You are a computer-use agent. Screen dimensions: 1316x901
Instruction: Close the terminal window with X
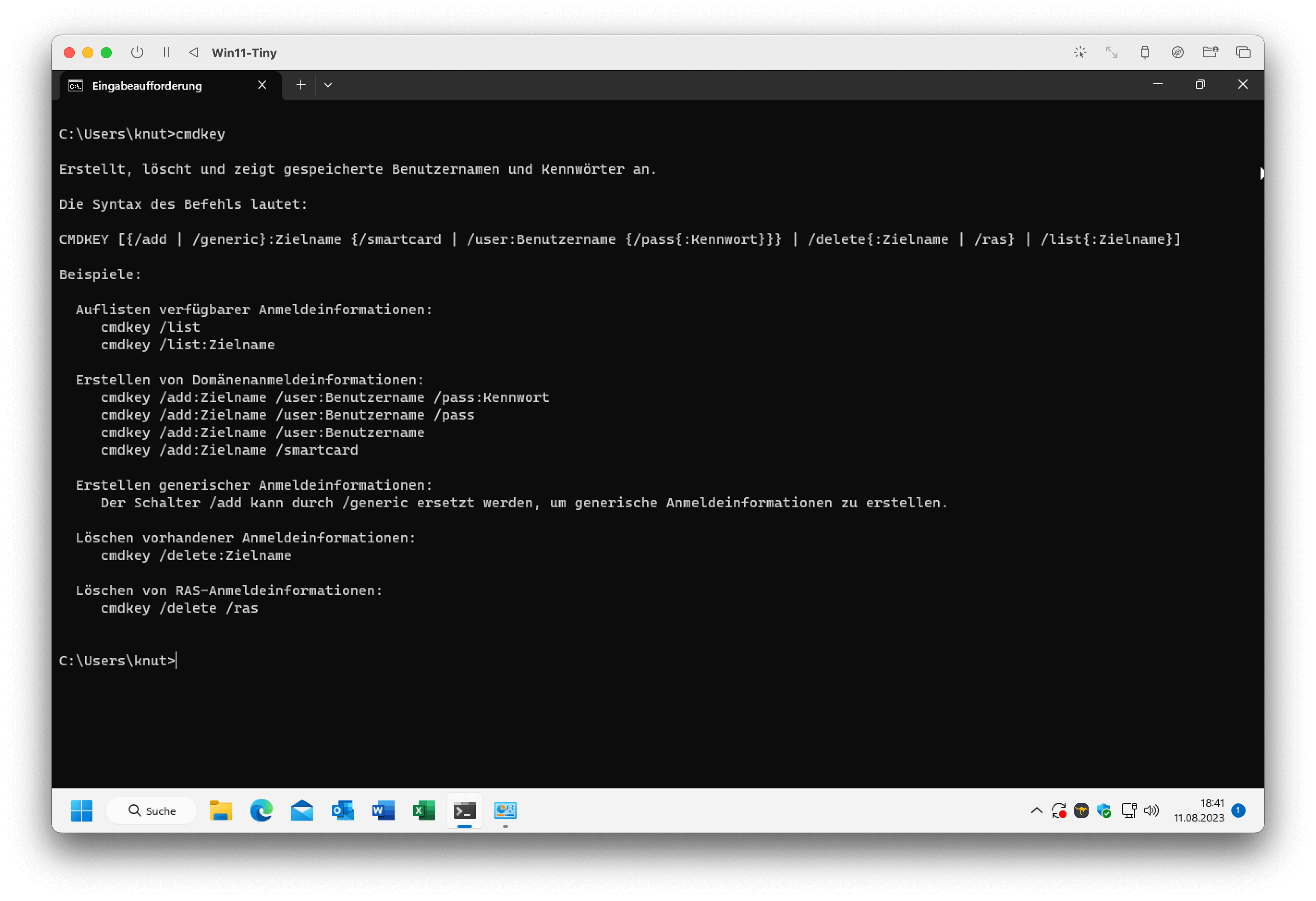[1243, 85]
